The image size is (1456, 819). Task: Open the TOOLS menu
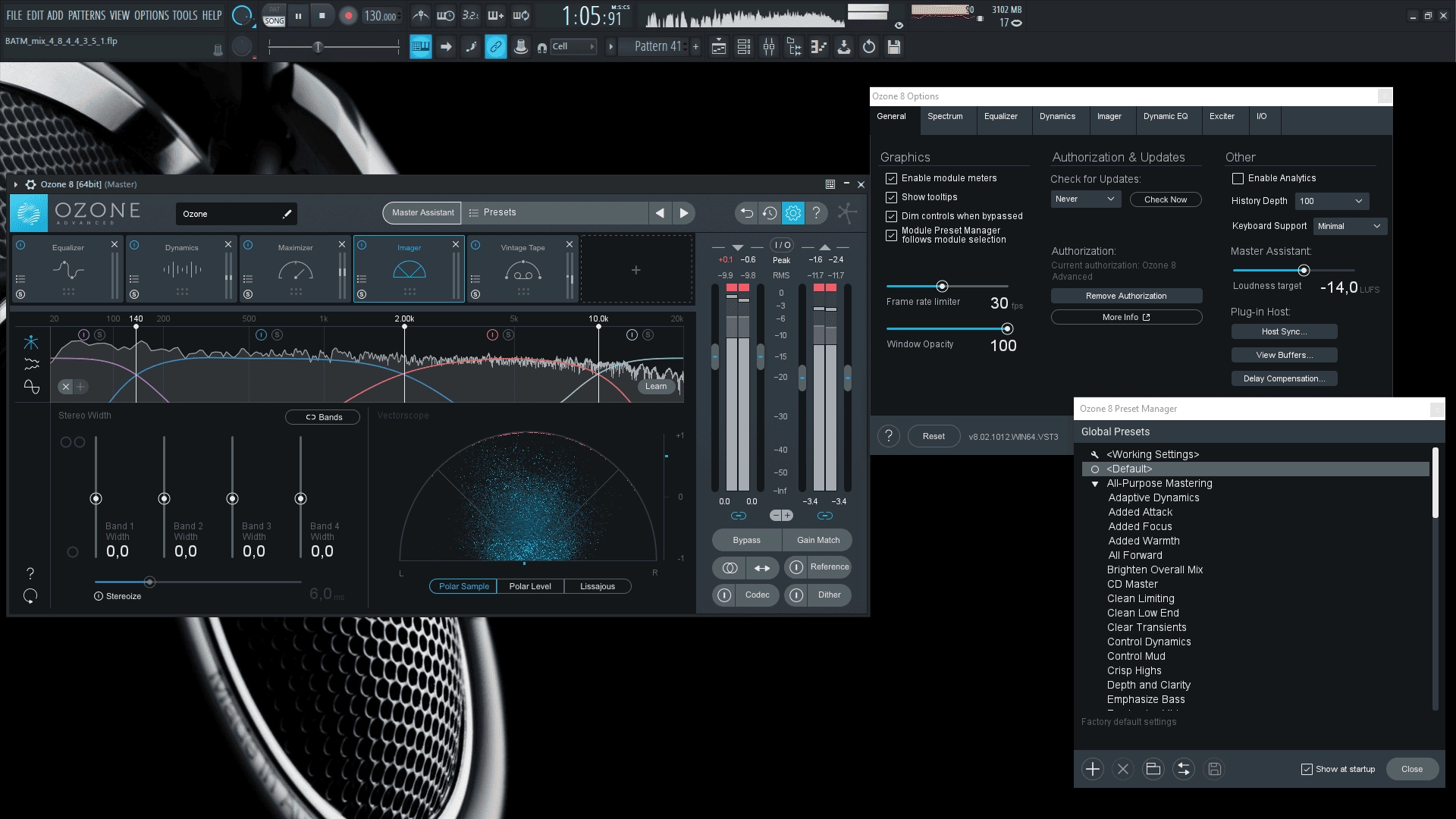pyautogui.click(x=184, y=15)
